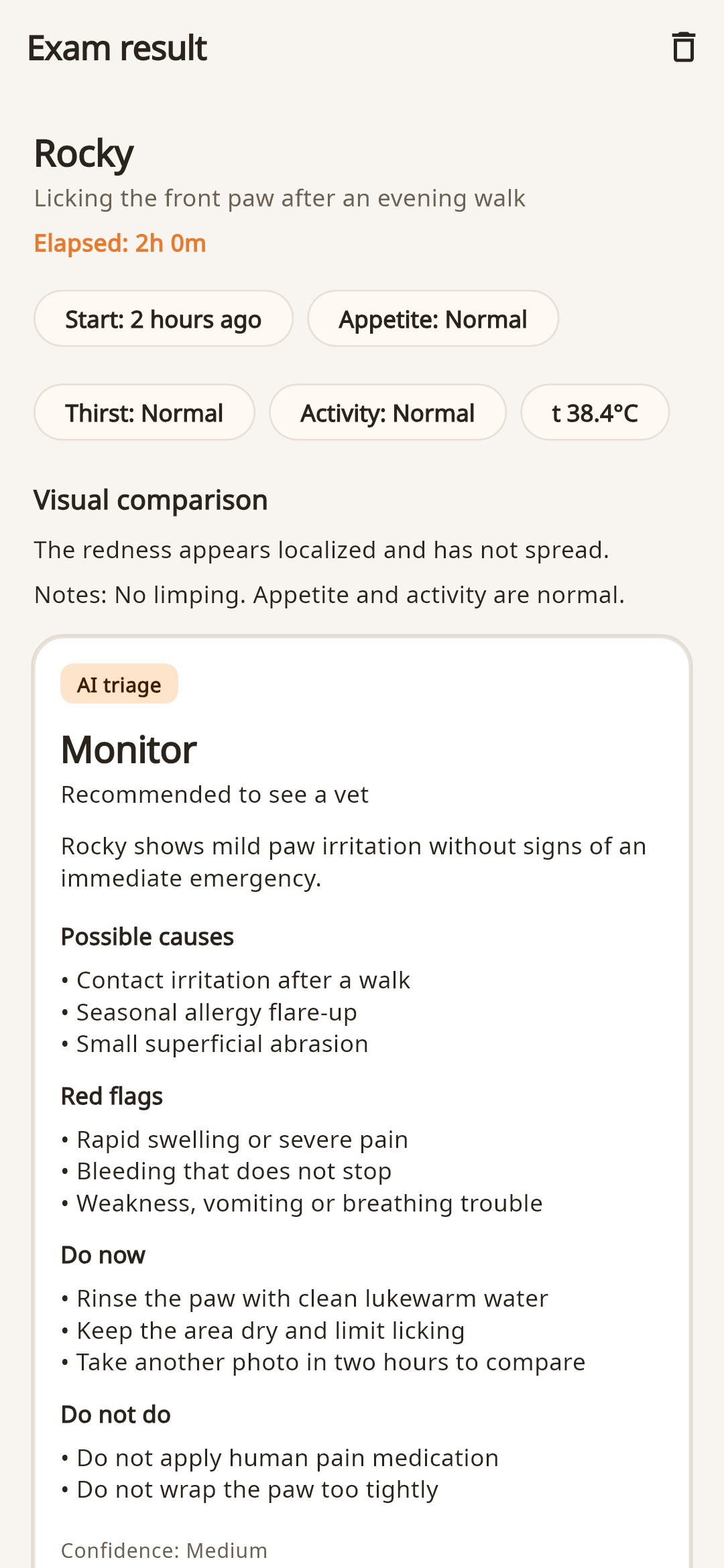
Task: Tap the 'Do now' heading
Action: (x=103, y=1255)
